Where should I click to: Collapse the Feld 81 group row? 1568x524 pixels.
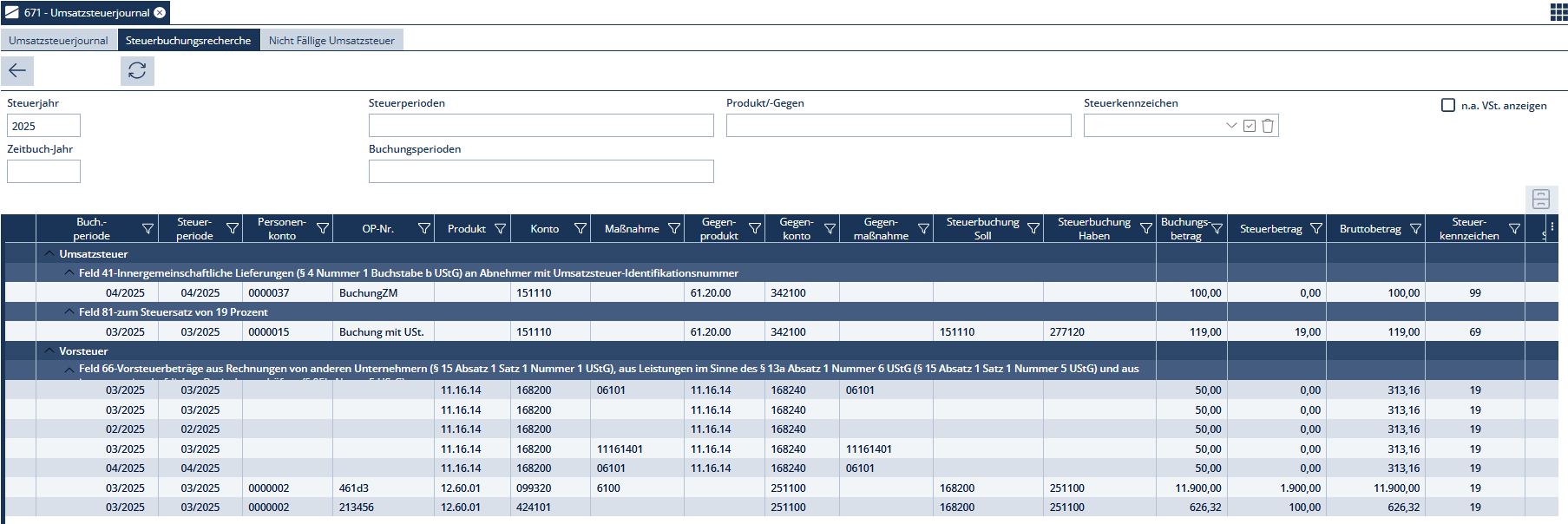tap(69, 312)
